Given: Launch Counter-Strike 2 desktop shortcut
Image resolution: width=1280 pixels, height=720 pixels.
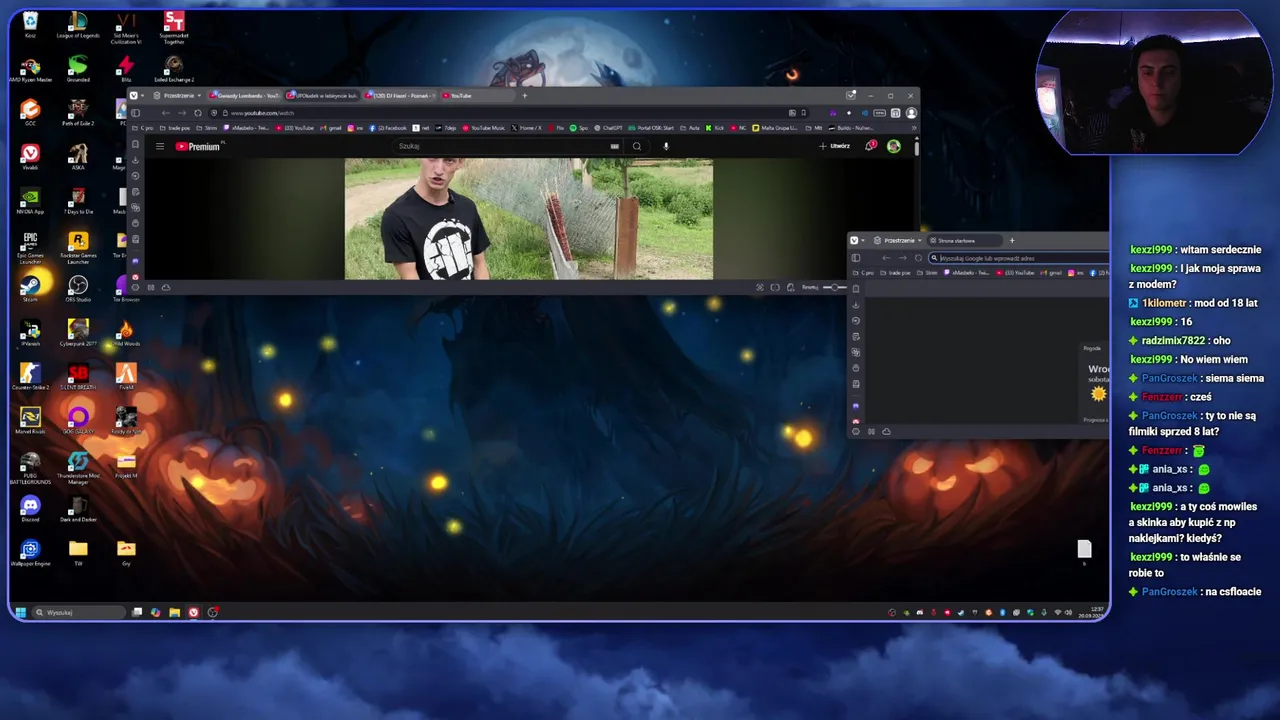Looking at the screenshot, I should (30, 377).
